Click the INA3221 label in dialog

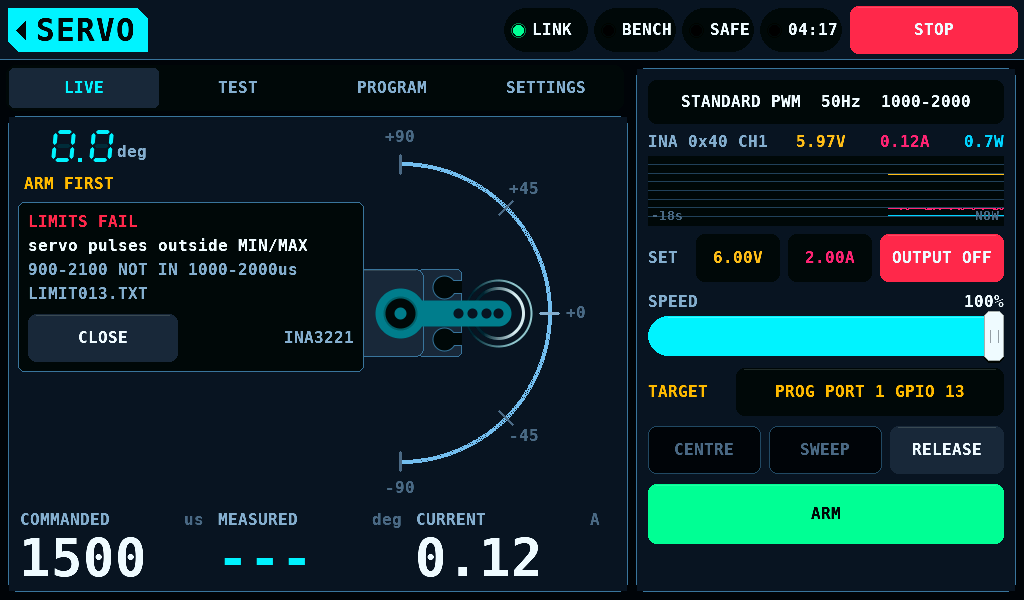pos(319,338)
